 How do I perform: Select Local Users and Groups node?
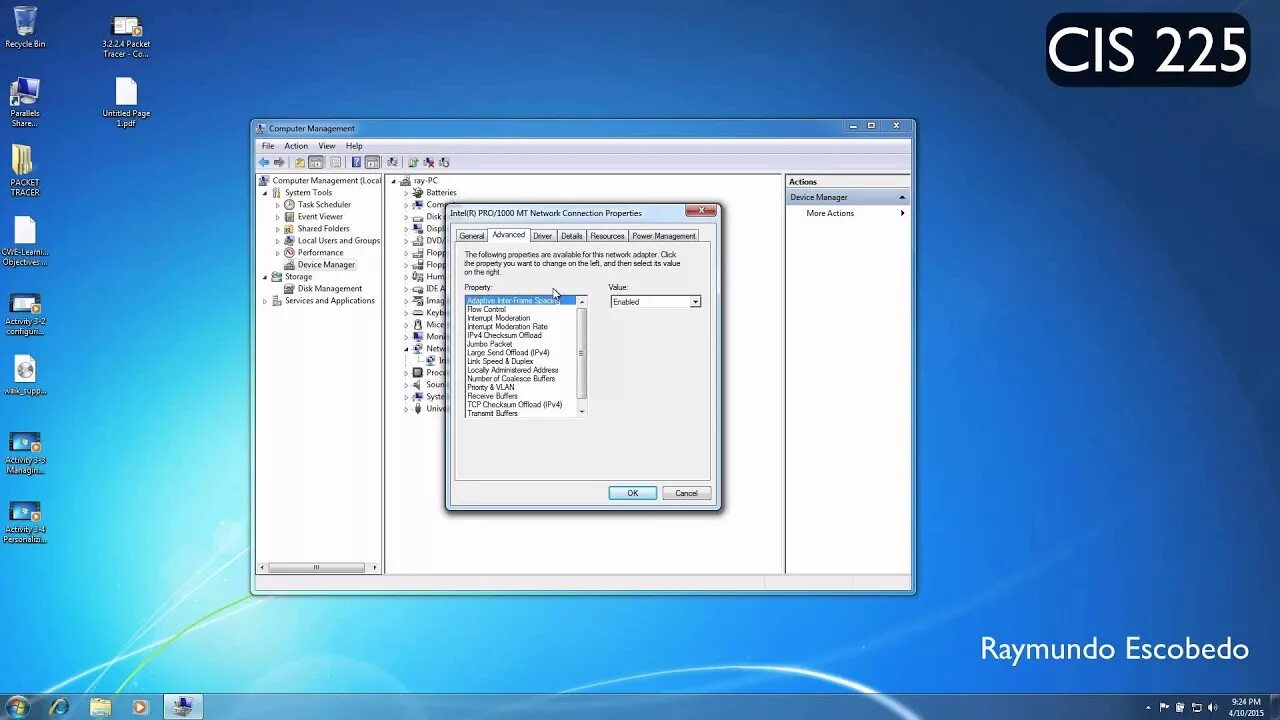pos(338,241)
